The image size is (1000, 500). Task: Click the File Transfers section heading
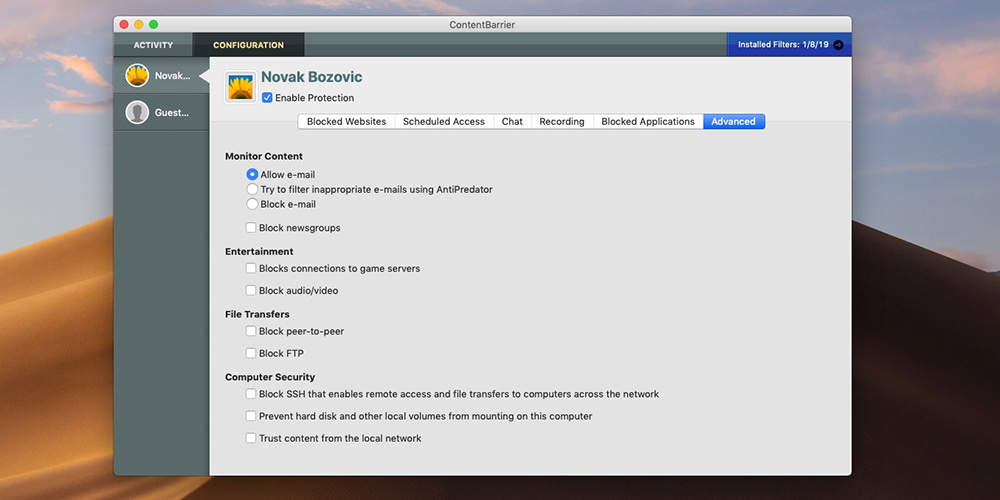click(257, 314)
